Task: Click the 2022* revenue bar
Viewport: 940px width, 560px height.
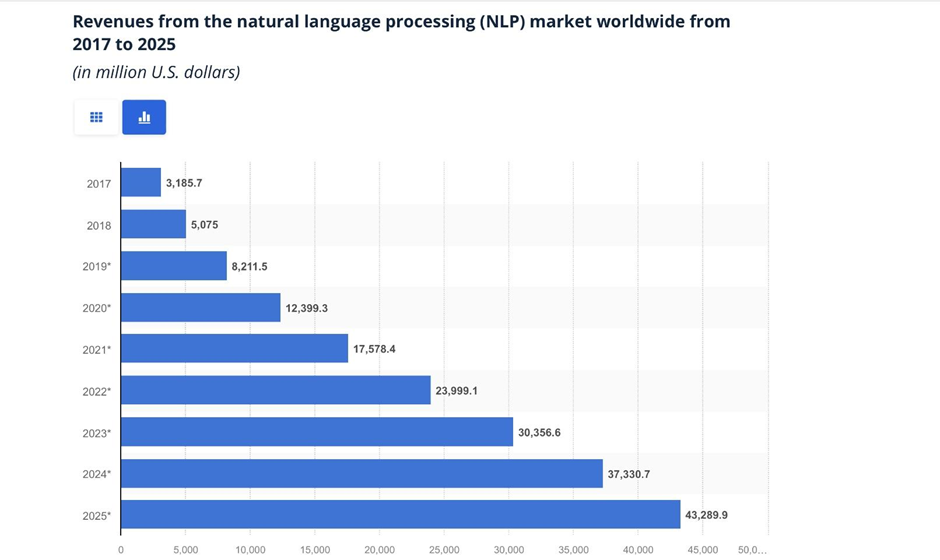Action: tap(275, 390)
